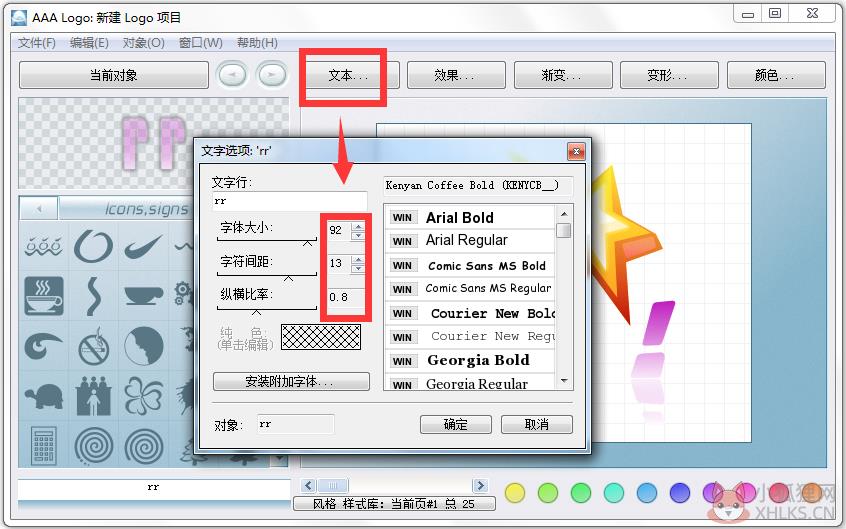Close the 文字选项 dialog

(576, 152)
